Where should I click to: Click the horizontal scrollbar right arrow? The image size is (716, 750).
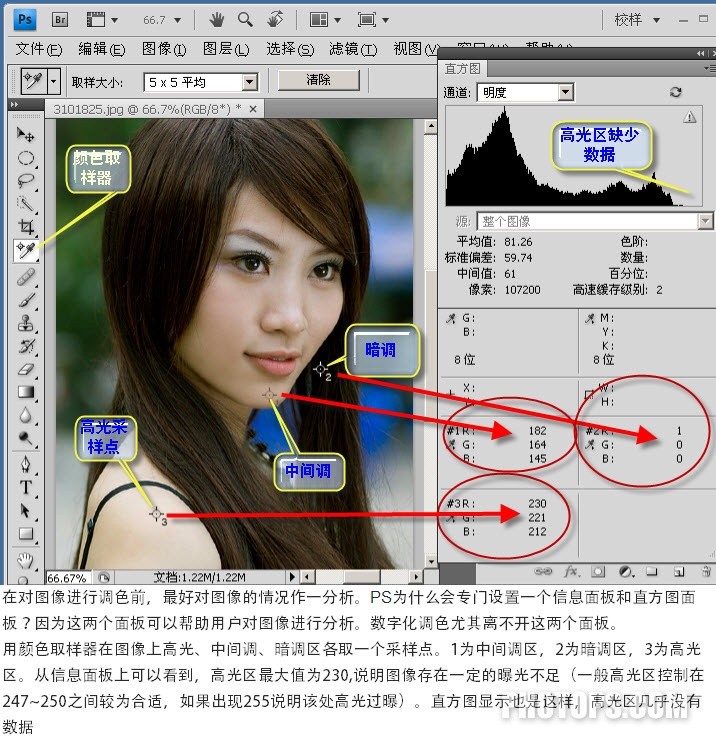(x=417, y=577)
